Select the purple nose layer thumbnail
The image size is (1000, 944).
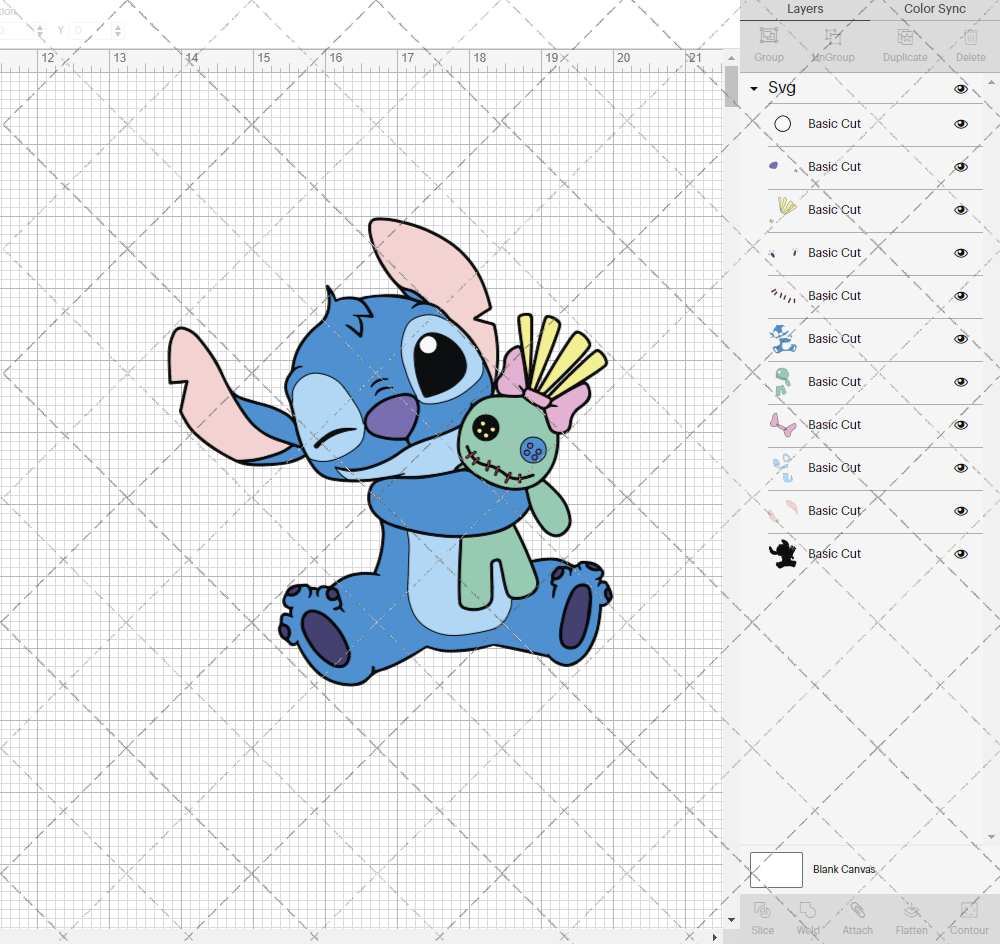[x=774, y=166]
